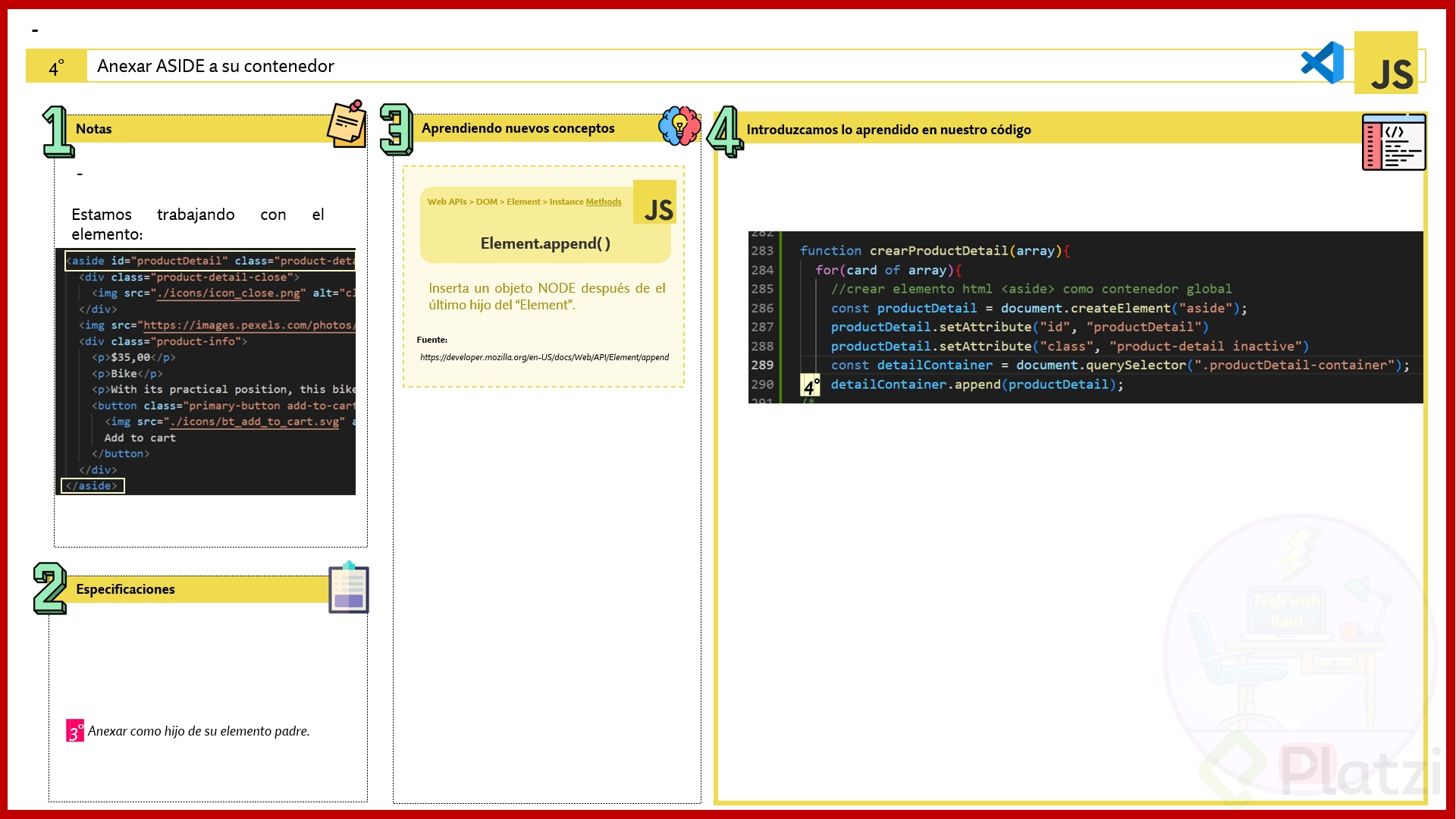This screenshot has height=819, width=1456.
Task: Click the <p>$35,00</p> code line
Action: click(x=133, y=357)
